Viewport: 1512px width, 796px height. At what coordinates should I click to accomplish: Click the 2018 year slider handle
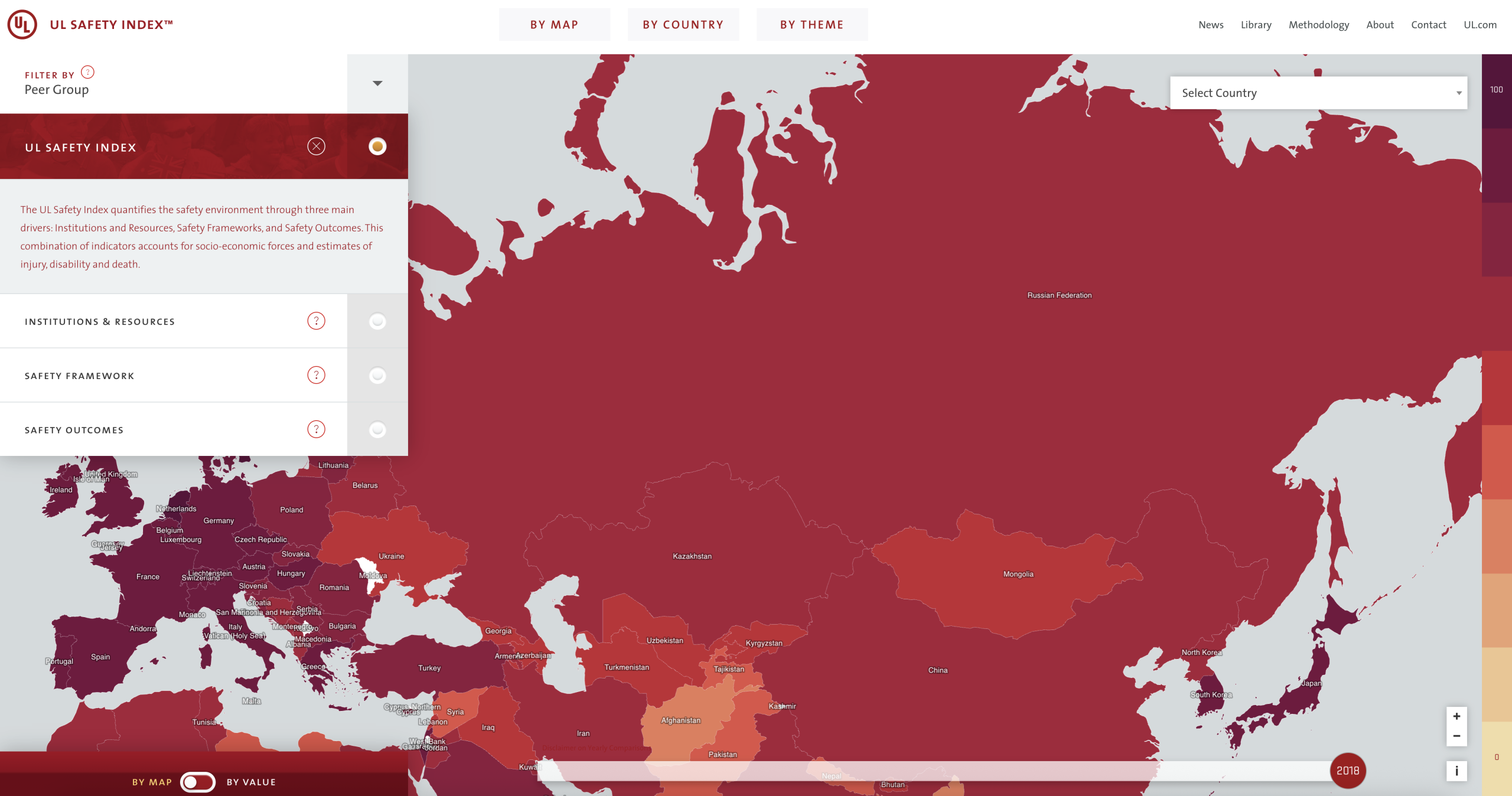click(x=1347, y=771)
